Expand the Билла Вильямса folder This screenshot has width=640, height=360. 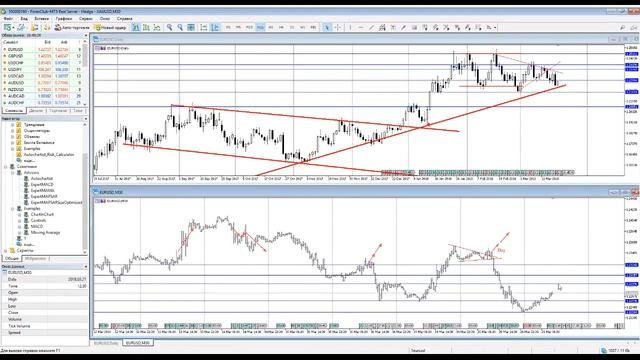click(13, 143)
